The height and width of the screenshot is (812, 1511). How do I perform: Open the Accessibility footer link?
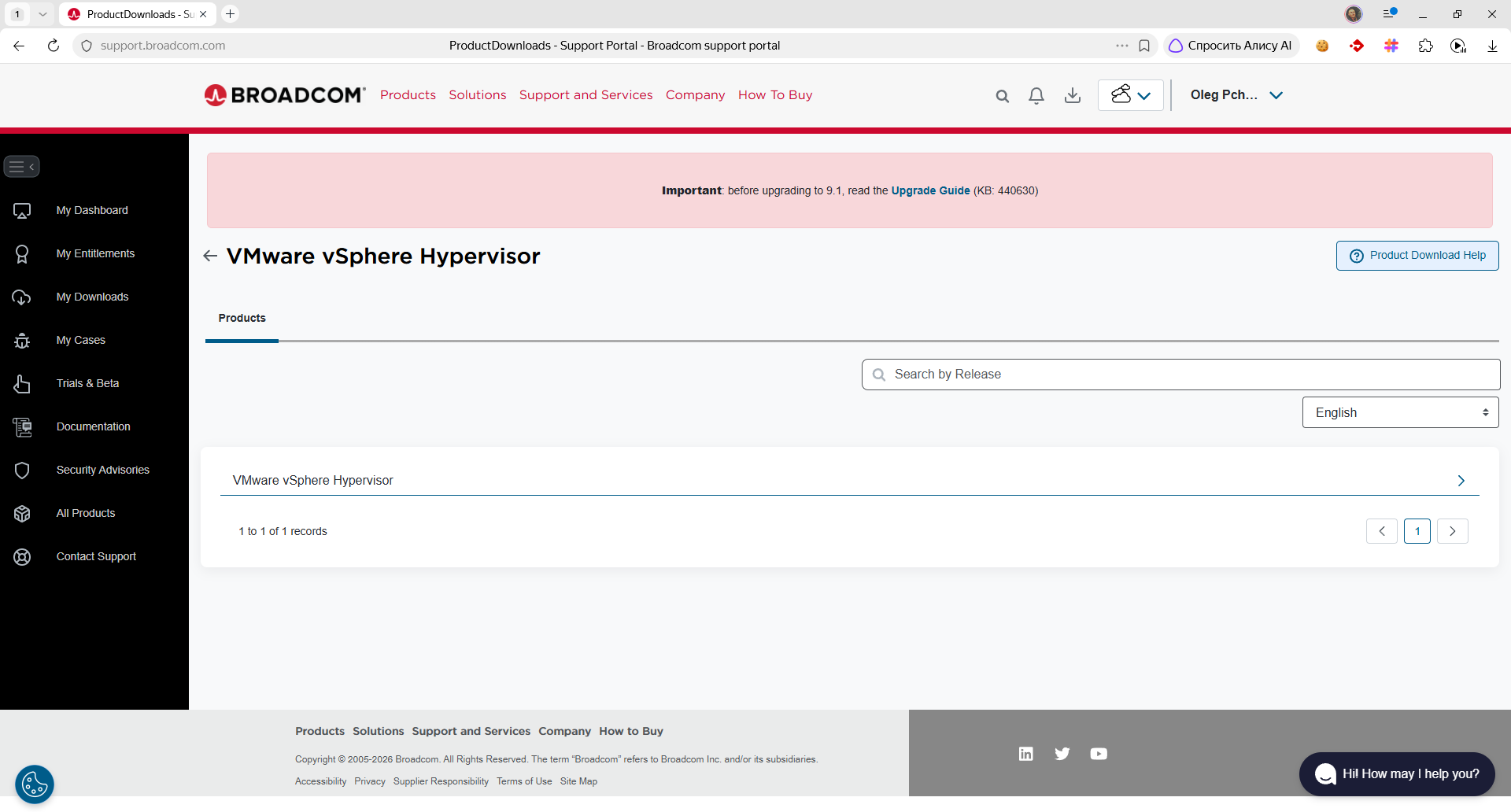[x=320, y=781]
